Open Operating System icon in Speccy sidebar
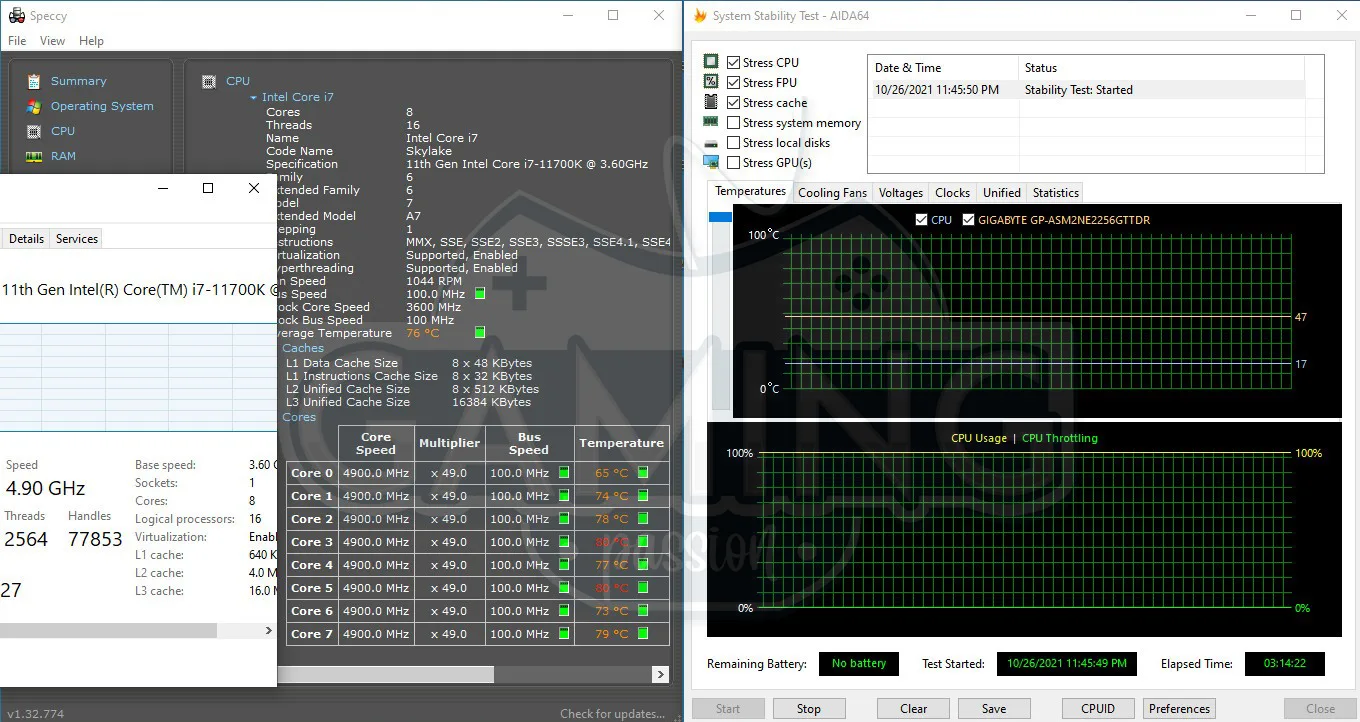This screenshot has height=722, width=1360. click(34, 106)
